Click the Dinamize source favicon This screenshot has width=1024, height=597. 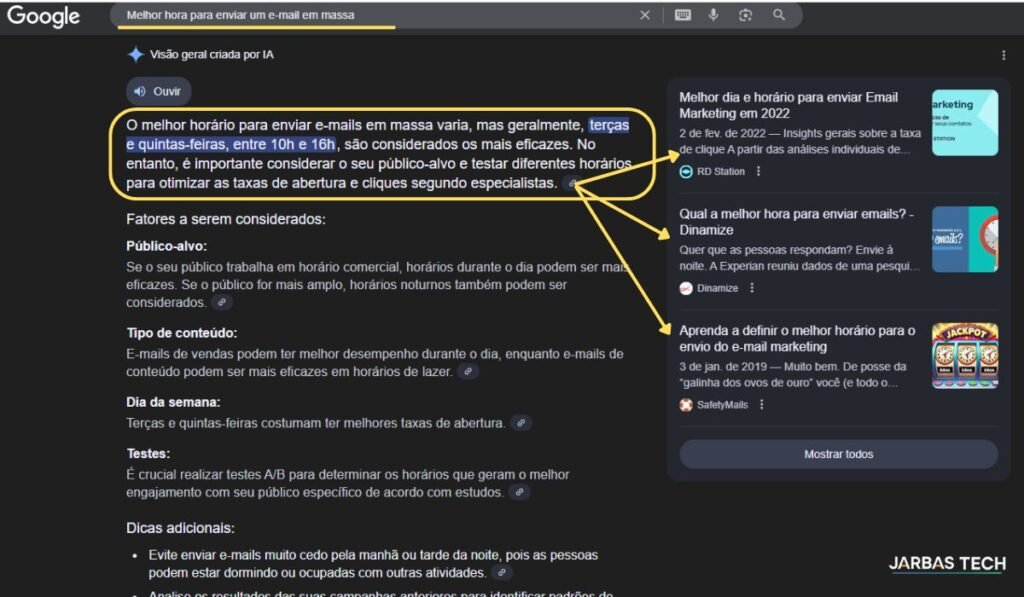(x=686, y=288)
